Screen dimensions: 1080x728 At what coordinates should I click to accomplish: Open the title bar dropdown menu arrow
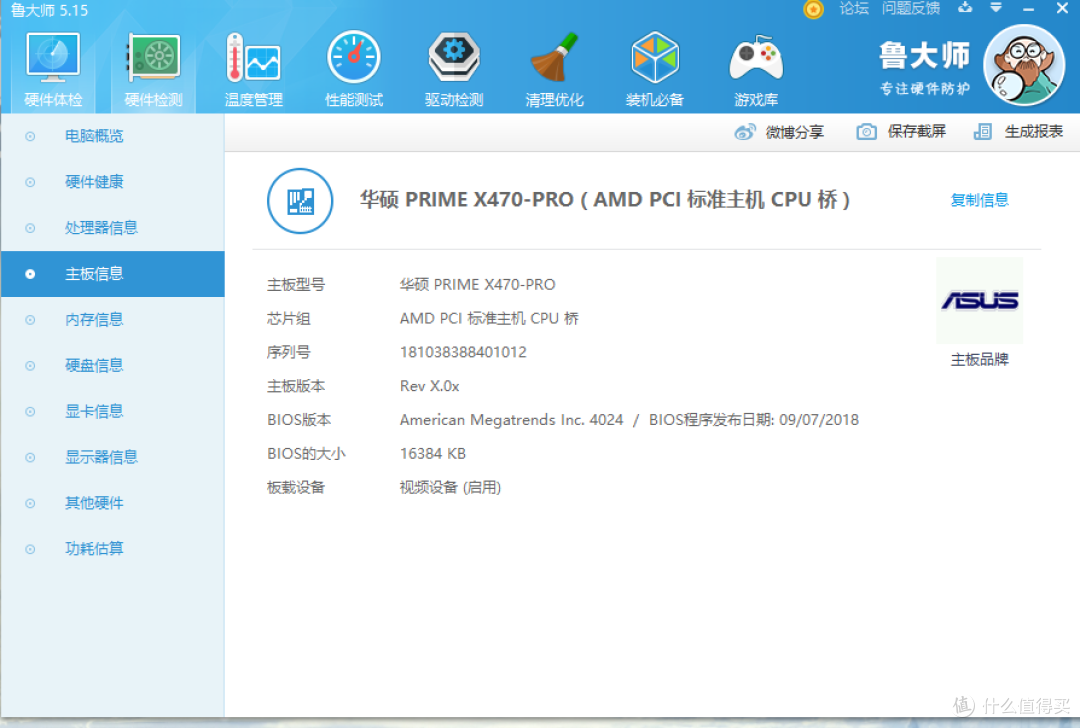(x=996, y=8)
